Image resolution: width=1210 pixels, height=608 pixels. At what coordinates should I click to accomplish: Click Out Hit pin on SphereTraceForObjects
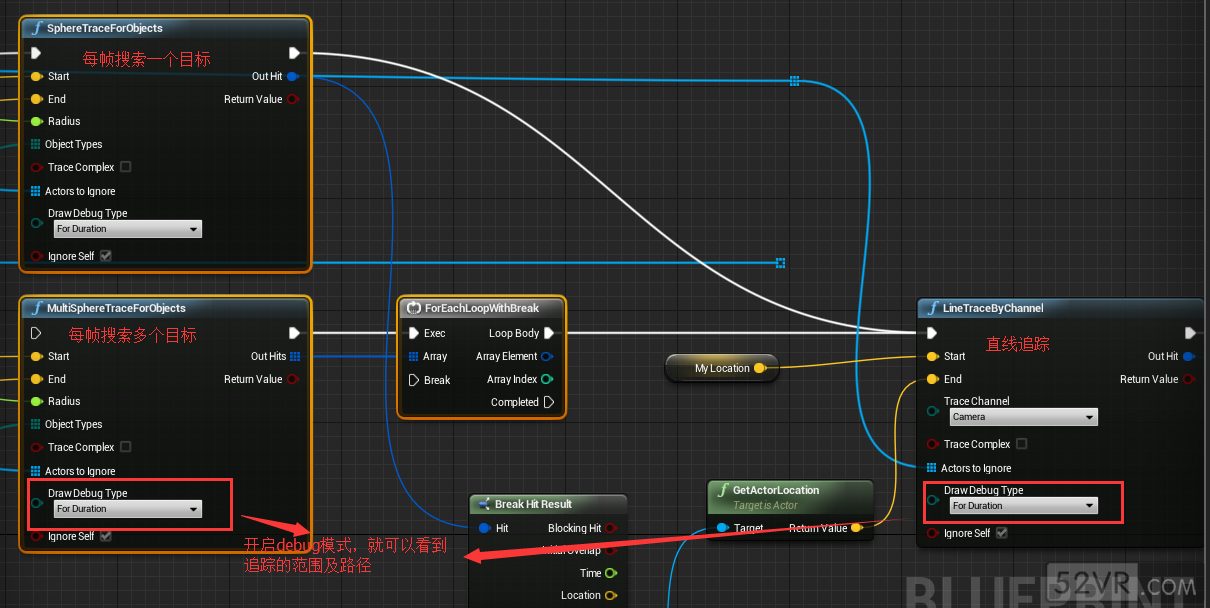[292, 76]
